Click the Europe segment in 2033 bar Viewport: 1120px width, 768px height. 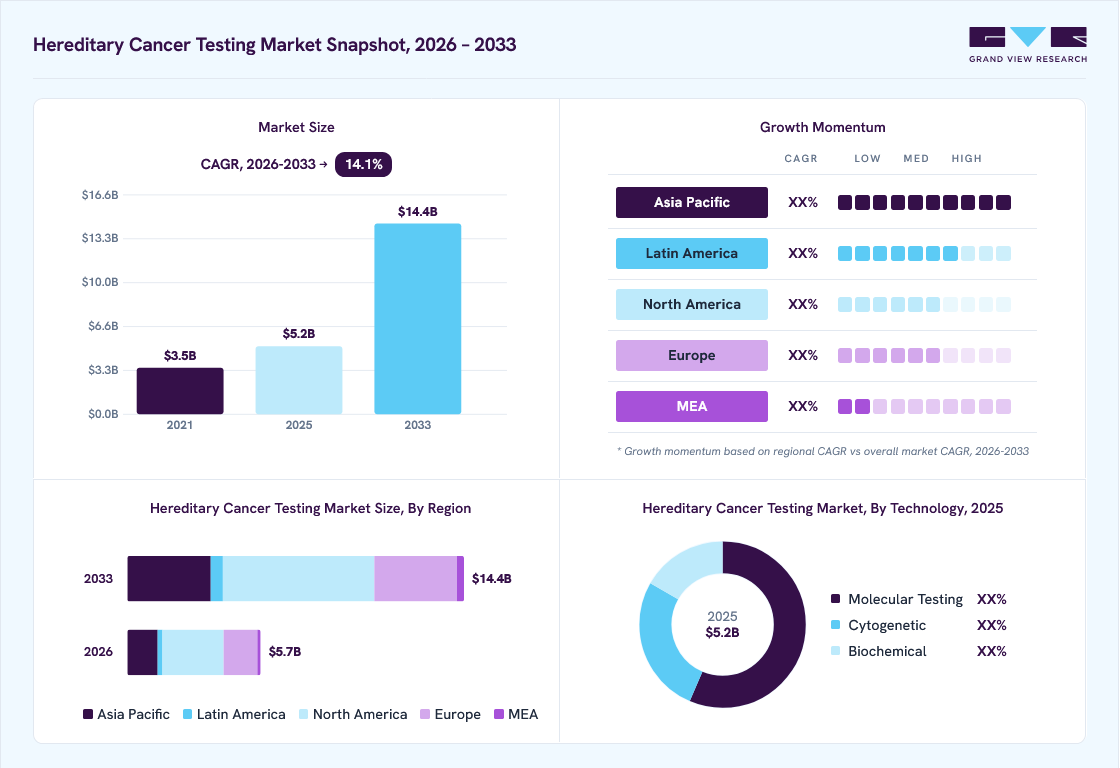click(x=416, y=579)
